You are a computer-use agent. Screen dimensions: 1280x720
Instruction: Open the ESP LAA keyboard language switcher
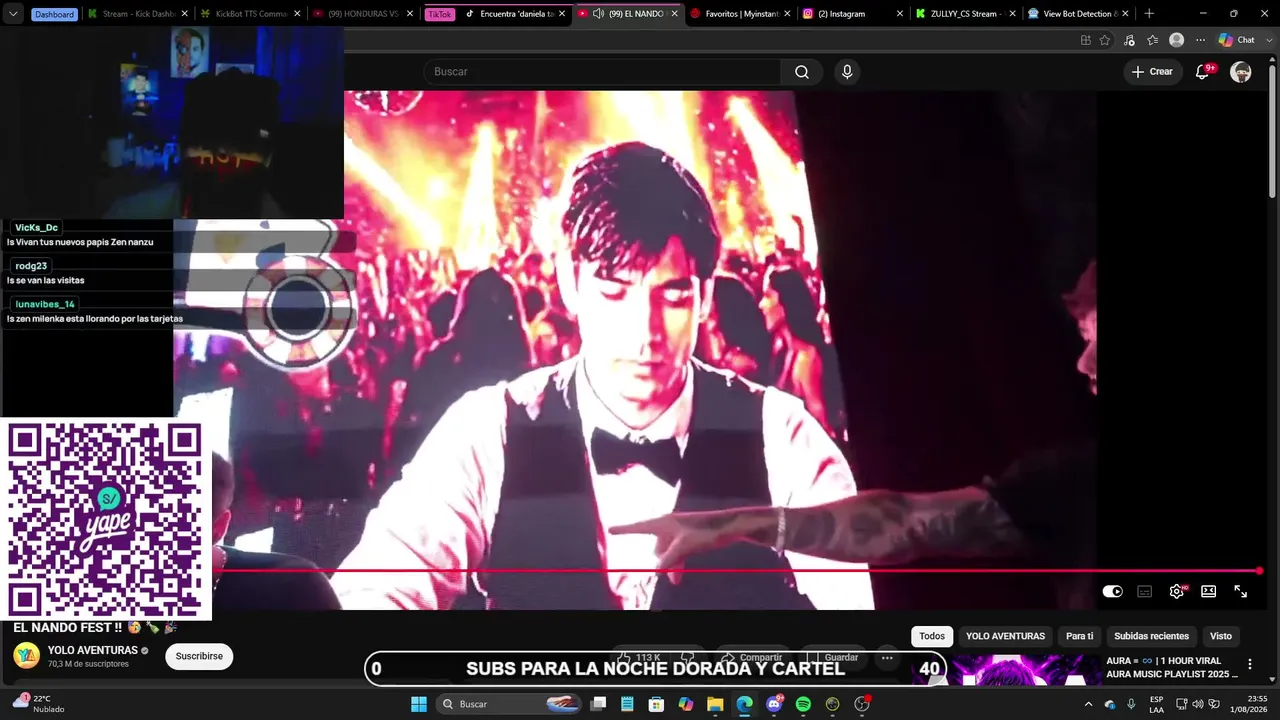pyautogui.click(x=1156, y=704)
